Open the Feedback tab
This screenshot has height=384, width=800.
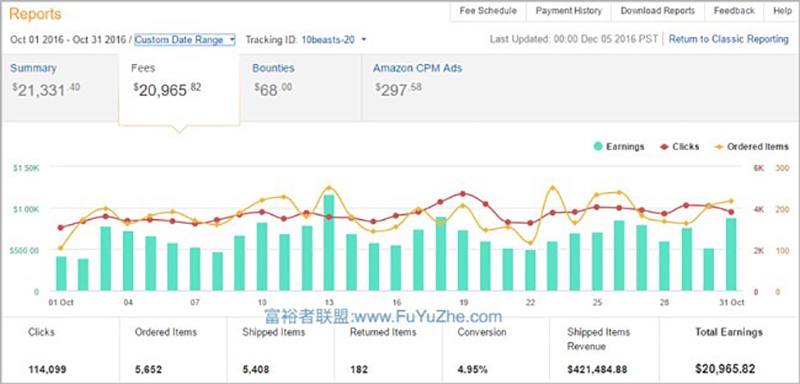coord(734,11)
